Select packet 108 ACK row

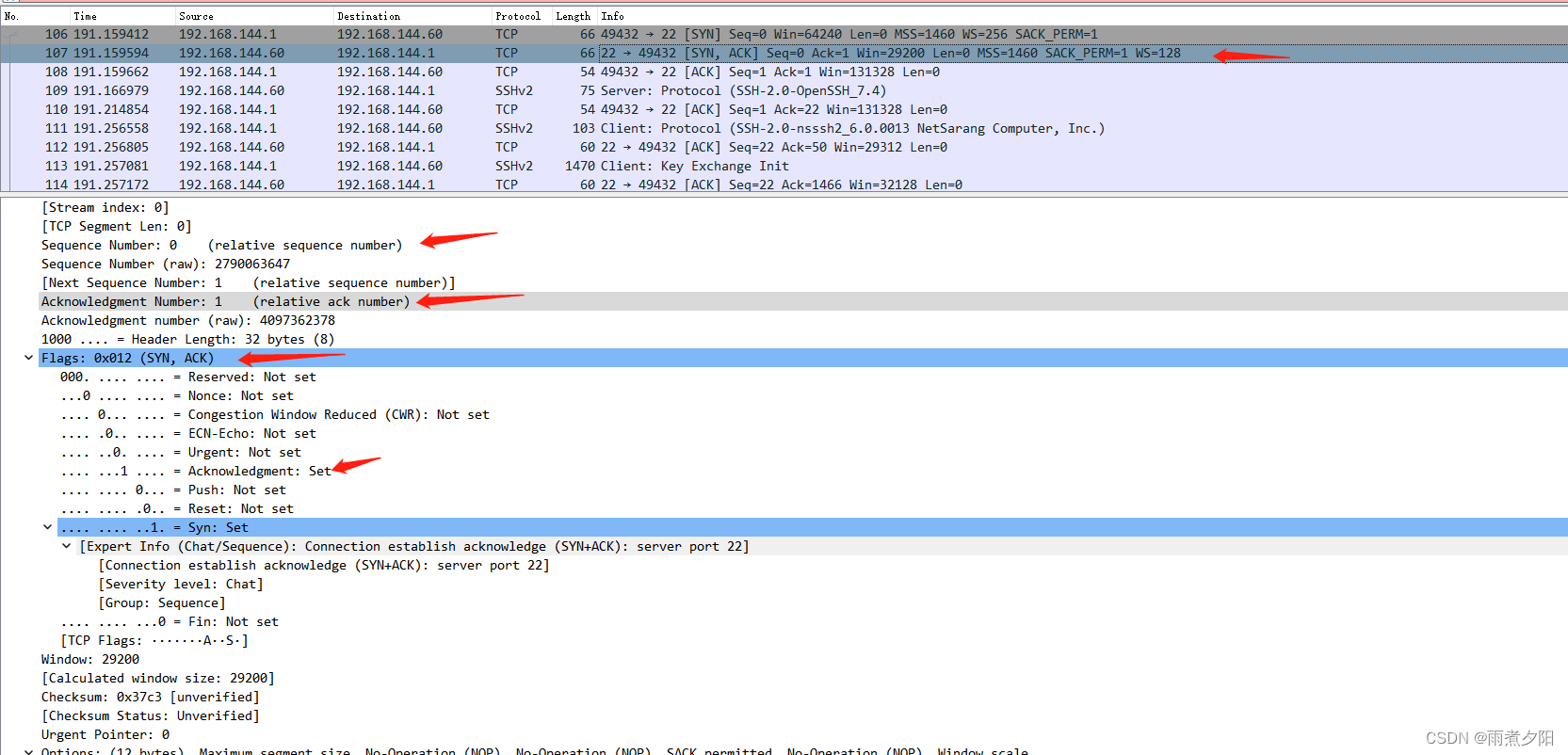pyautogui.click(x=784, y=72)
